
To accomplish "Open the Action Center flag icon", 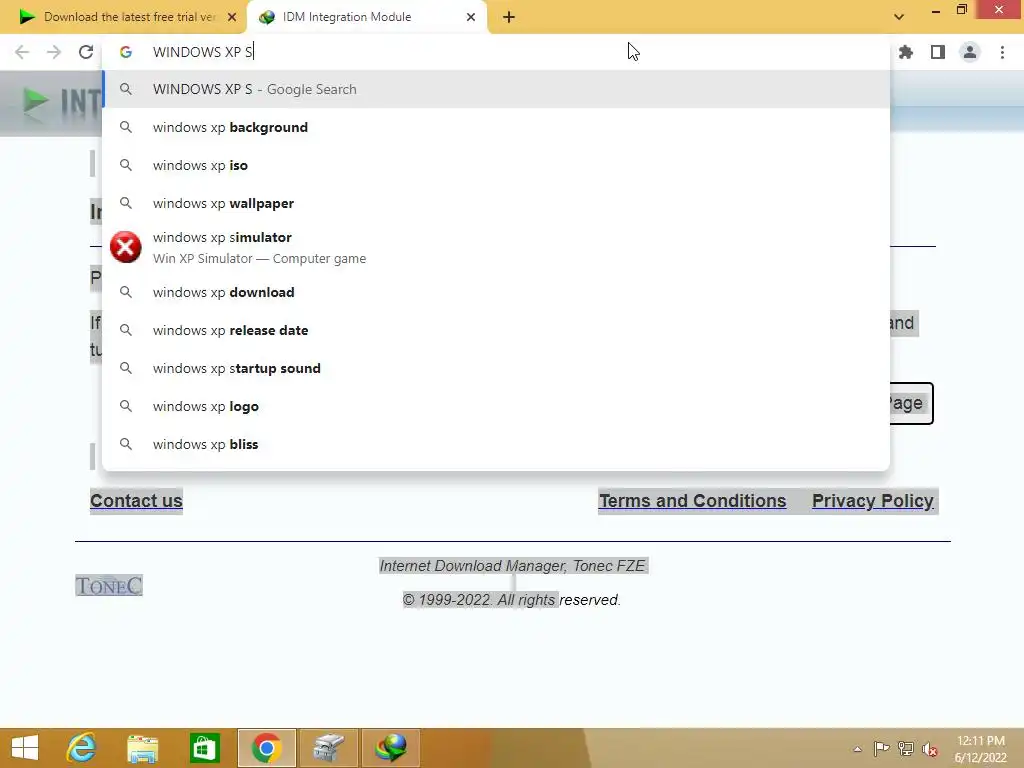I will tap(882, 749).
